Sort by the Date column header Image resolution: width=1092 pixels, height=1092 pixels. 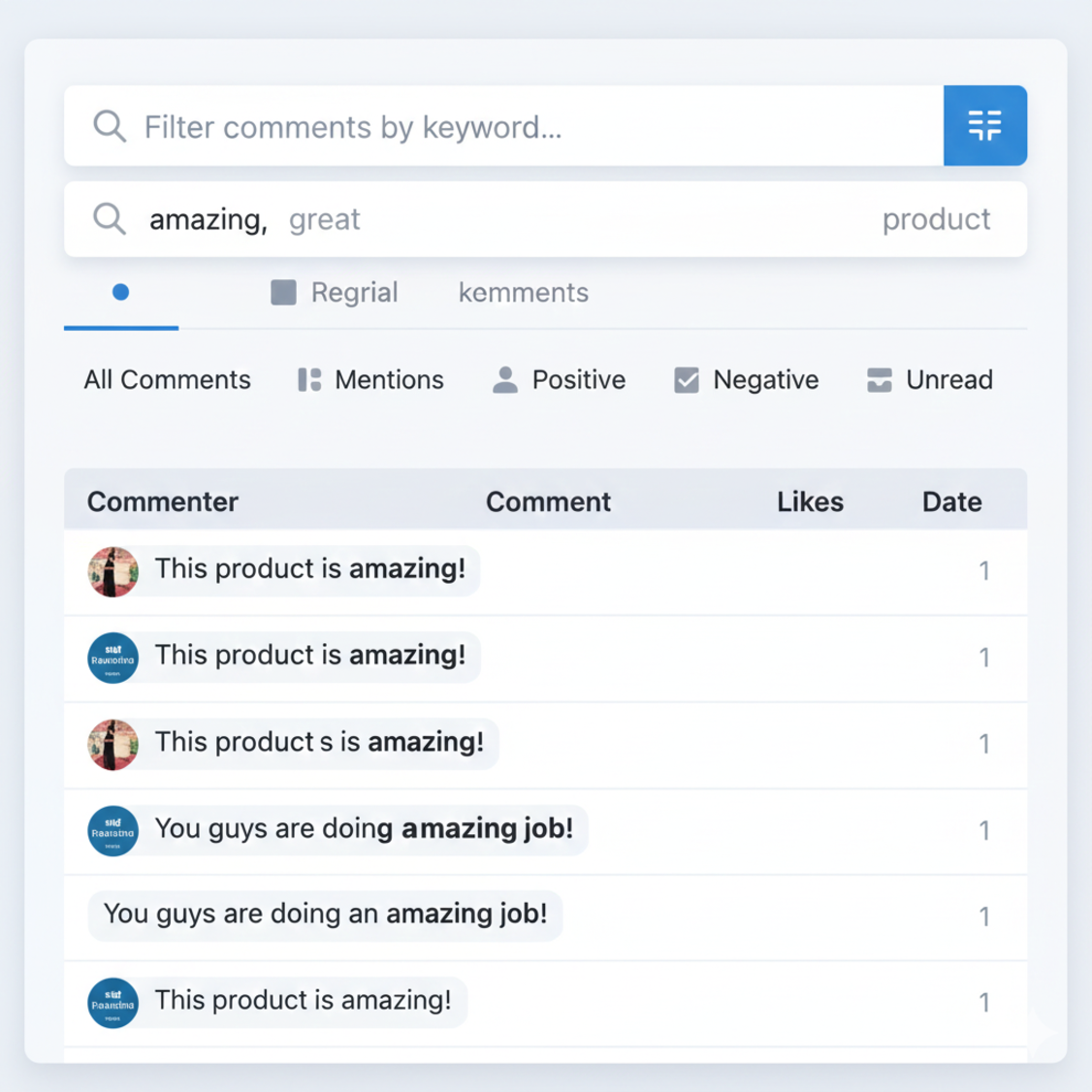pos(951,501)
